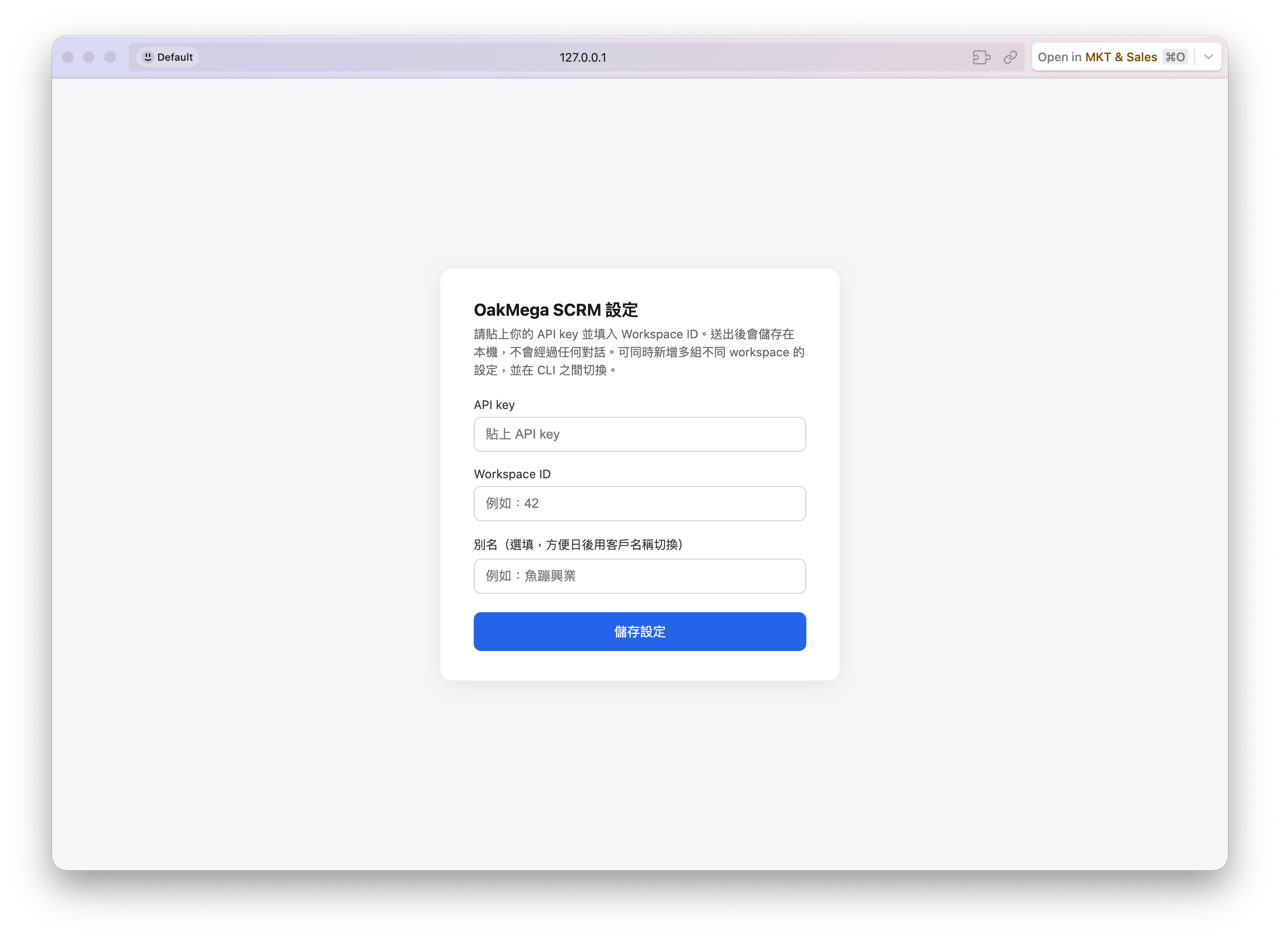Focus the API key input field
1280x939 pixels.
[x=640, y=435]
